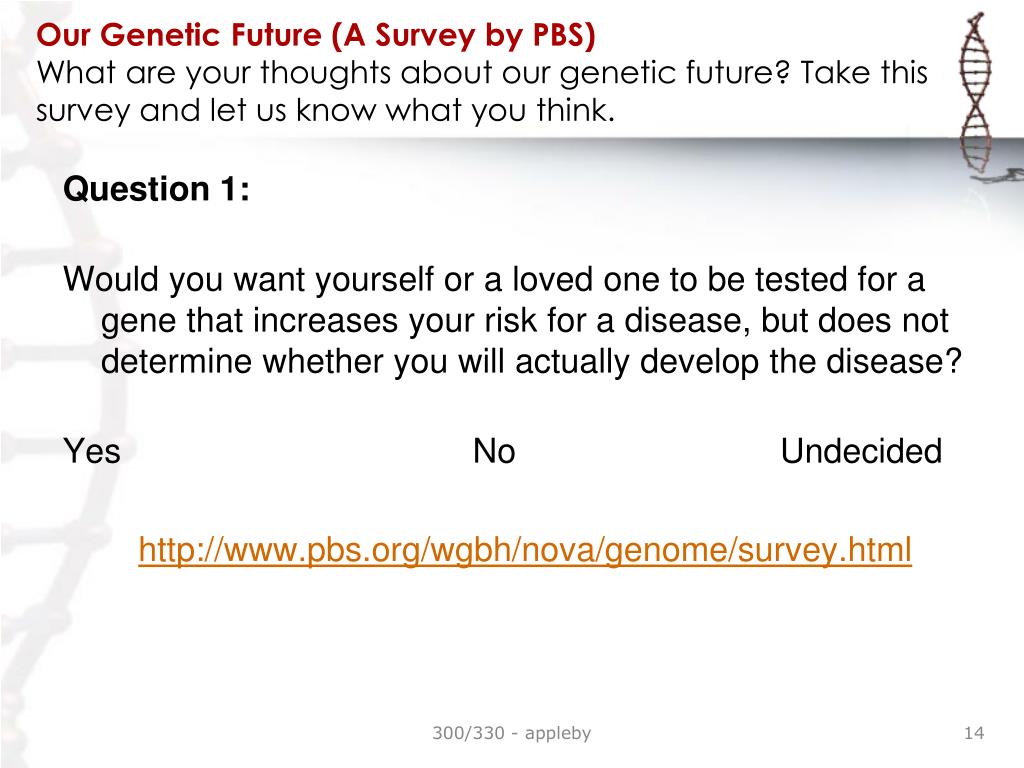Click the 300/330 - appleby footer text
Screen dimensions: 1024x768
tap(511, 733)
